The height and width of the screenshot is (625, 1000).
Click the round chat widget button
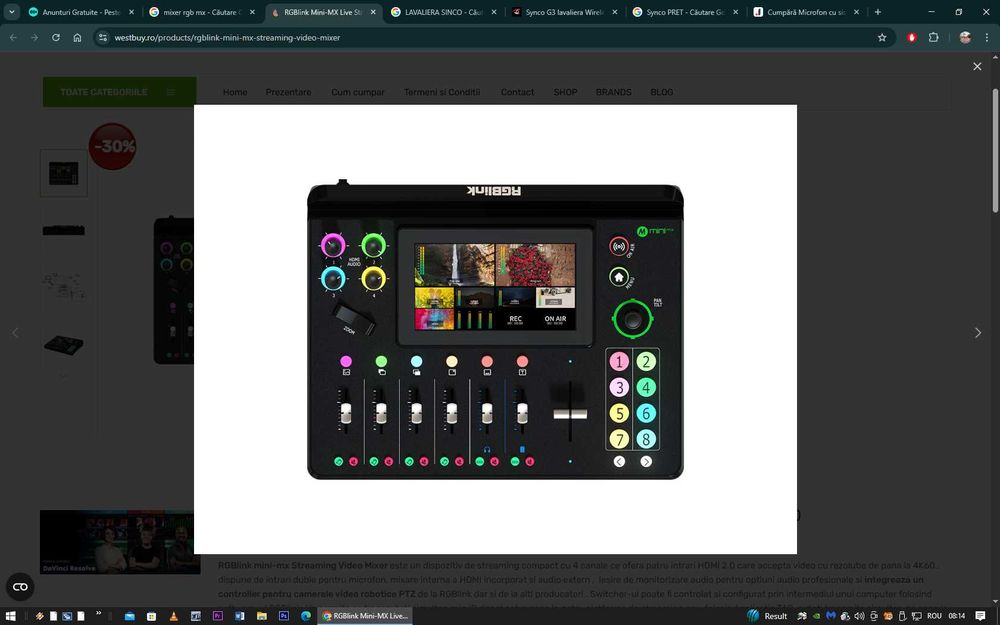(20, 587)
